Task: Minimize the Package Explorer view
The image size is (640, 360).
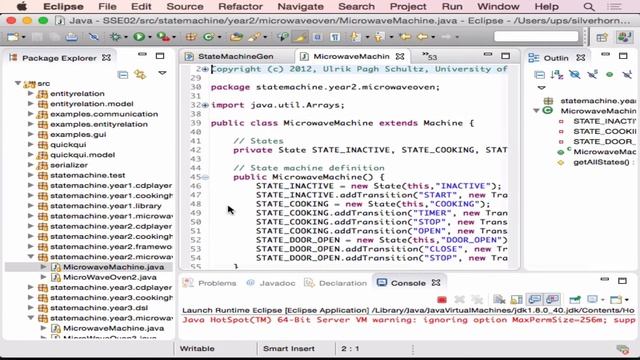Action: 142,55
